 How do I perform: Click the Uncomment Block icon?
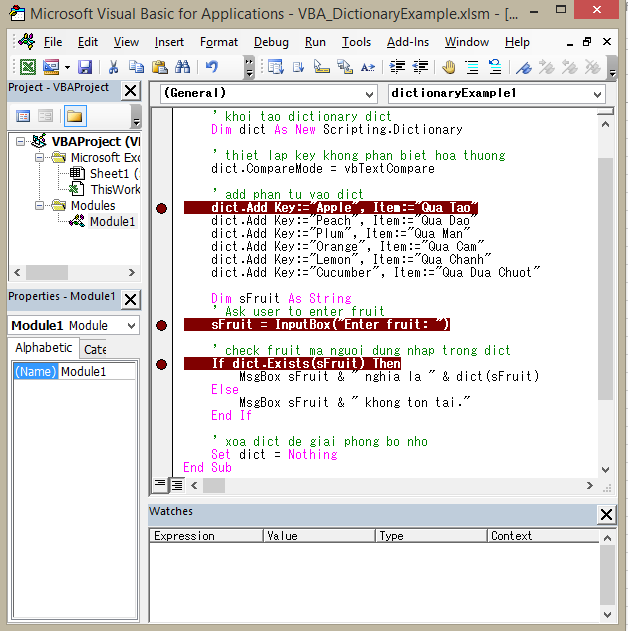point(495,67)
